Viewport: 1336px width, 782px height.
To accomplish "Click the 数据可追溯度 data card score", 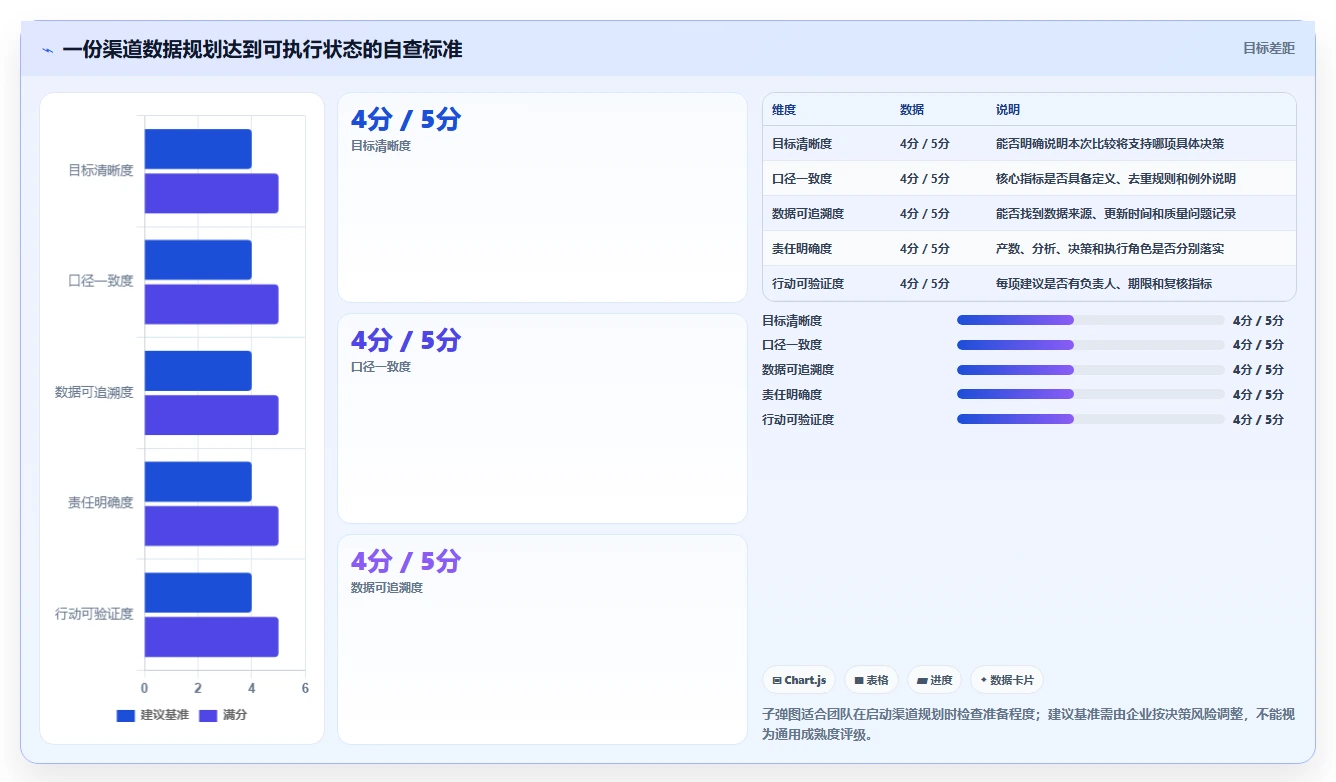I will (406, 562).
